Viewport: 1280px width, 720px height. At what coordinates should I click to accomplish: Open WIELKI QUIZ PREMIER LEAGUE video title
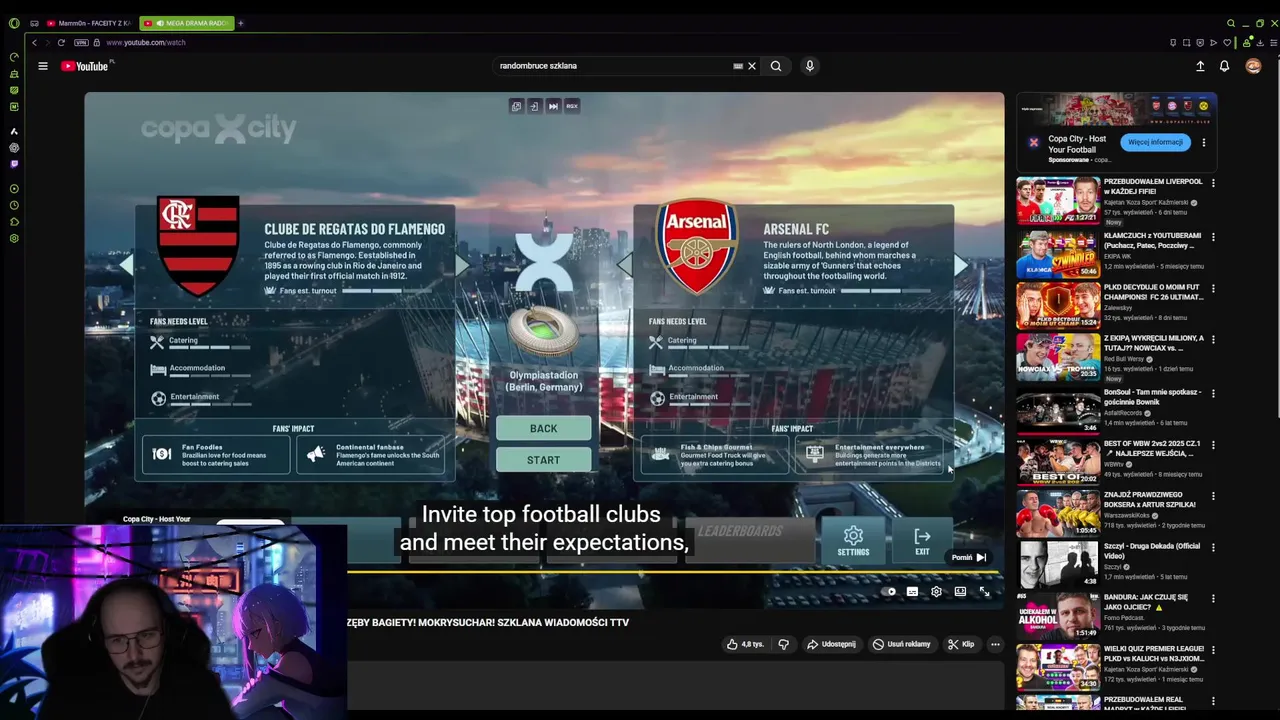click(1154, 654)
